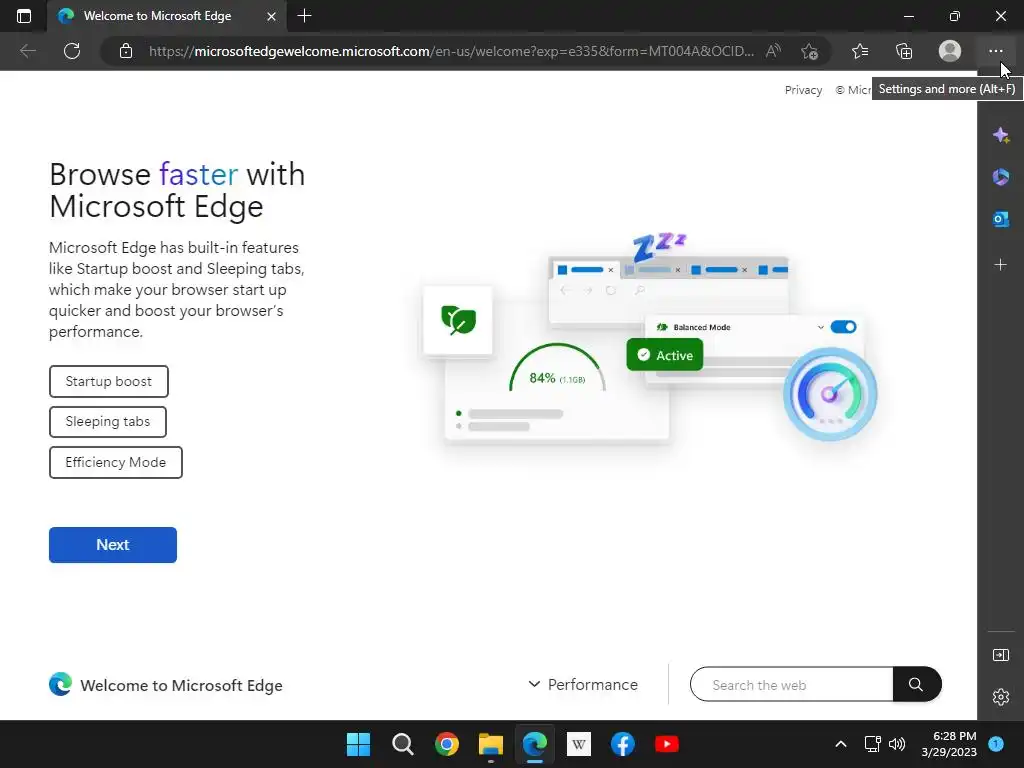Click the Active badge in illustration
This screenshot has width=1024, height=768.
(x=665, y=355)
